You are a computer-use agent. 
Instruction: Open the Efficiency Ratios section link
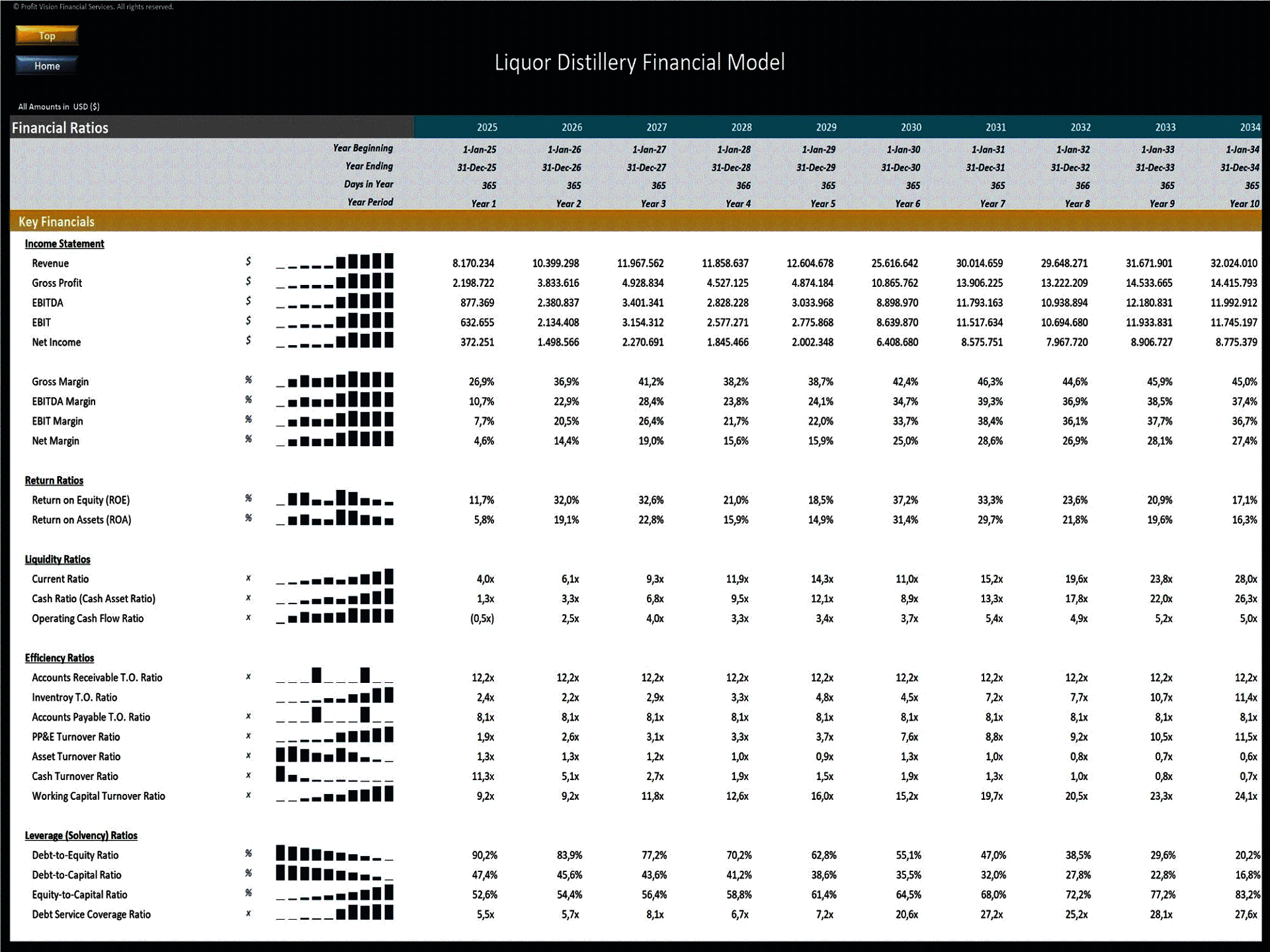point(60,658)
